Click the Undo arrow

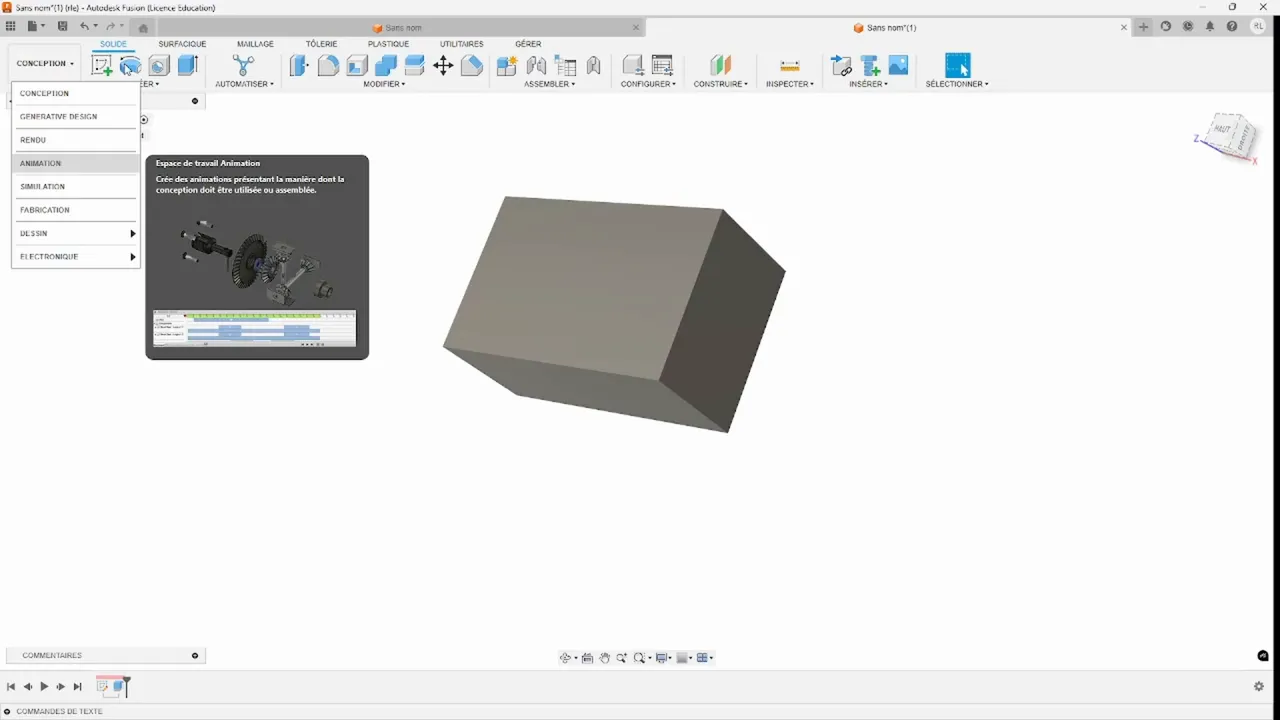click(x=84, y=26)
